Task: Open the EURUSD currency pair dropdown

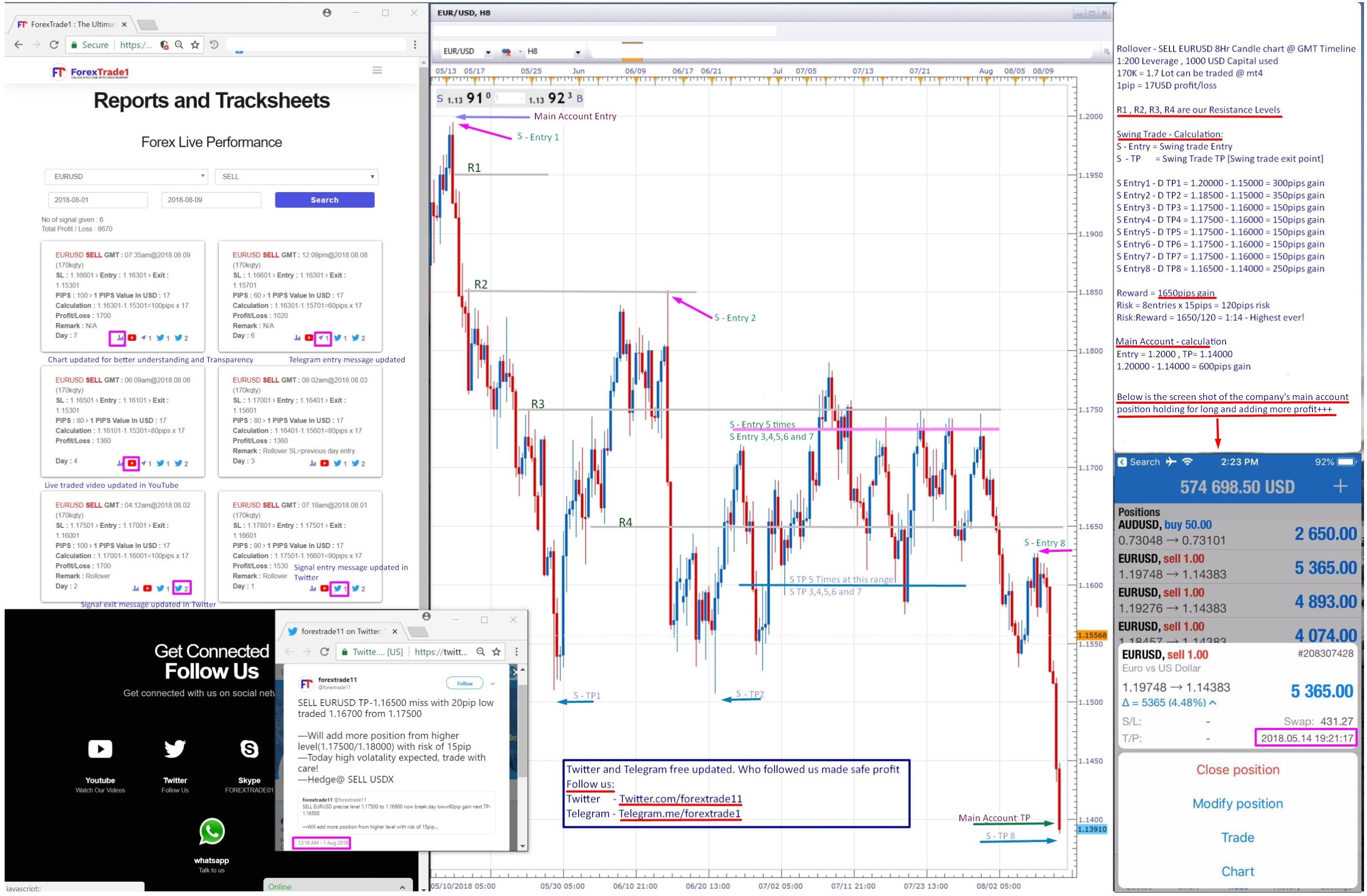Action: (127, 176)
